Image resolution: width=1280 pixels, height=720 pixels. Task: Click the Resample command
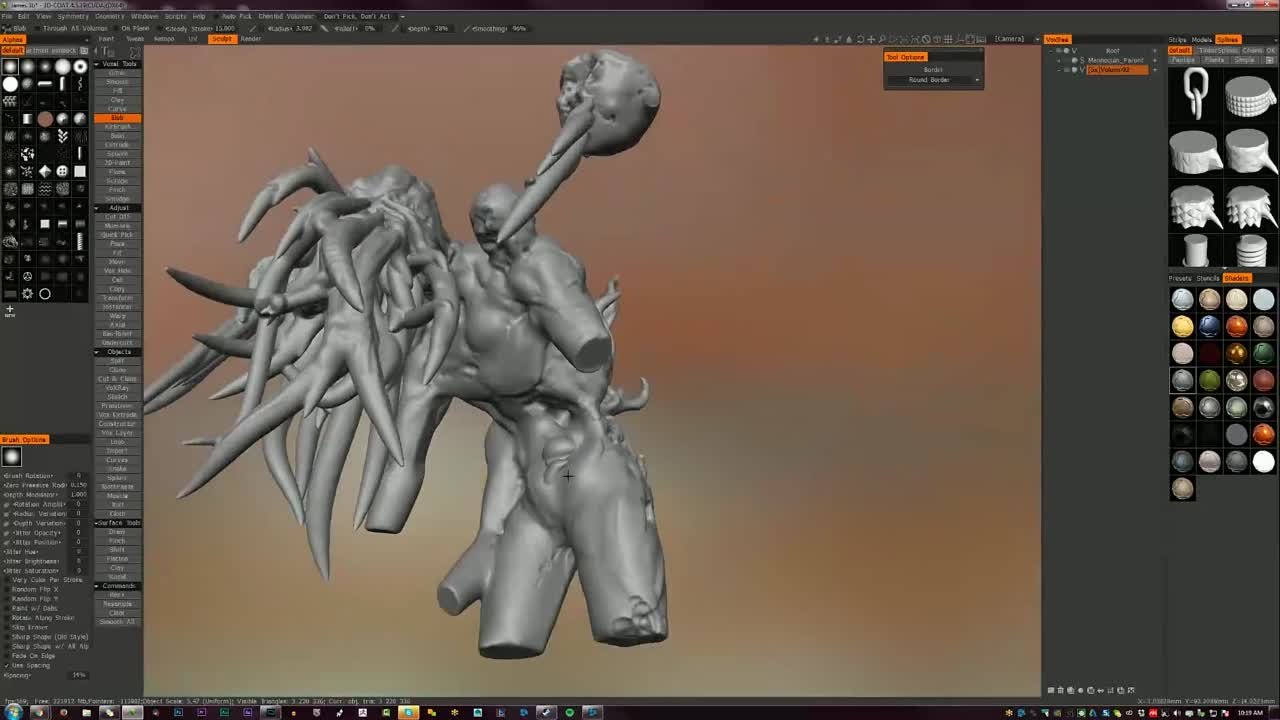117,603
